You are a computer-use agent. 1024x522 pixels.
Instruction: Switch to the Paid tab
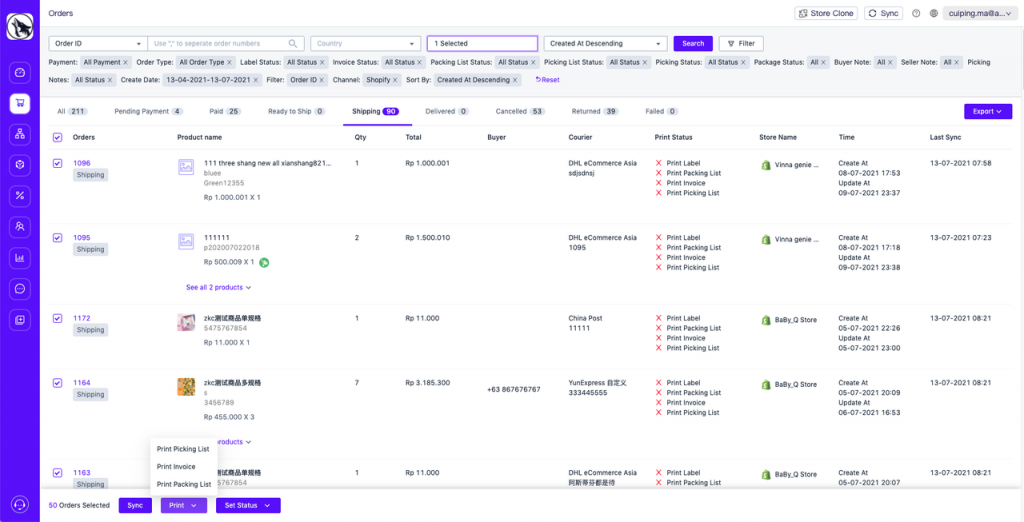[x=225, y=112]
